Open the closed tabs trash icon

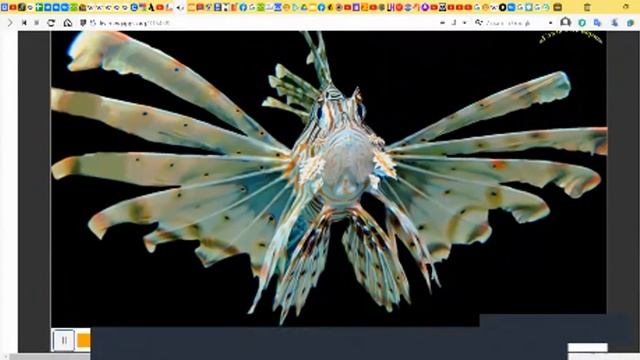click(587, 7)
